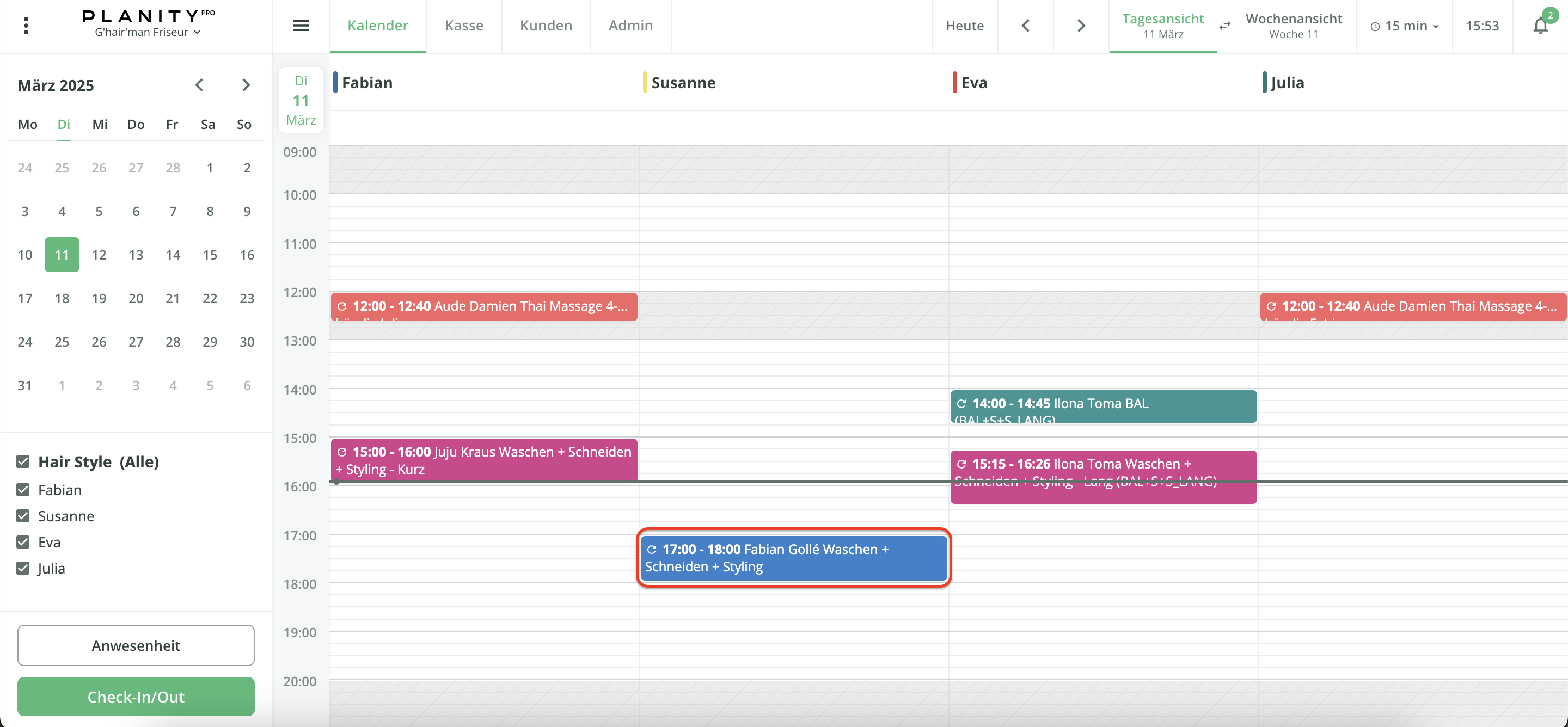The image size is (1568, 727).
Task: Open the Kasse tab
Action: (464, 26)
